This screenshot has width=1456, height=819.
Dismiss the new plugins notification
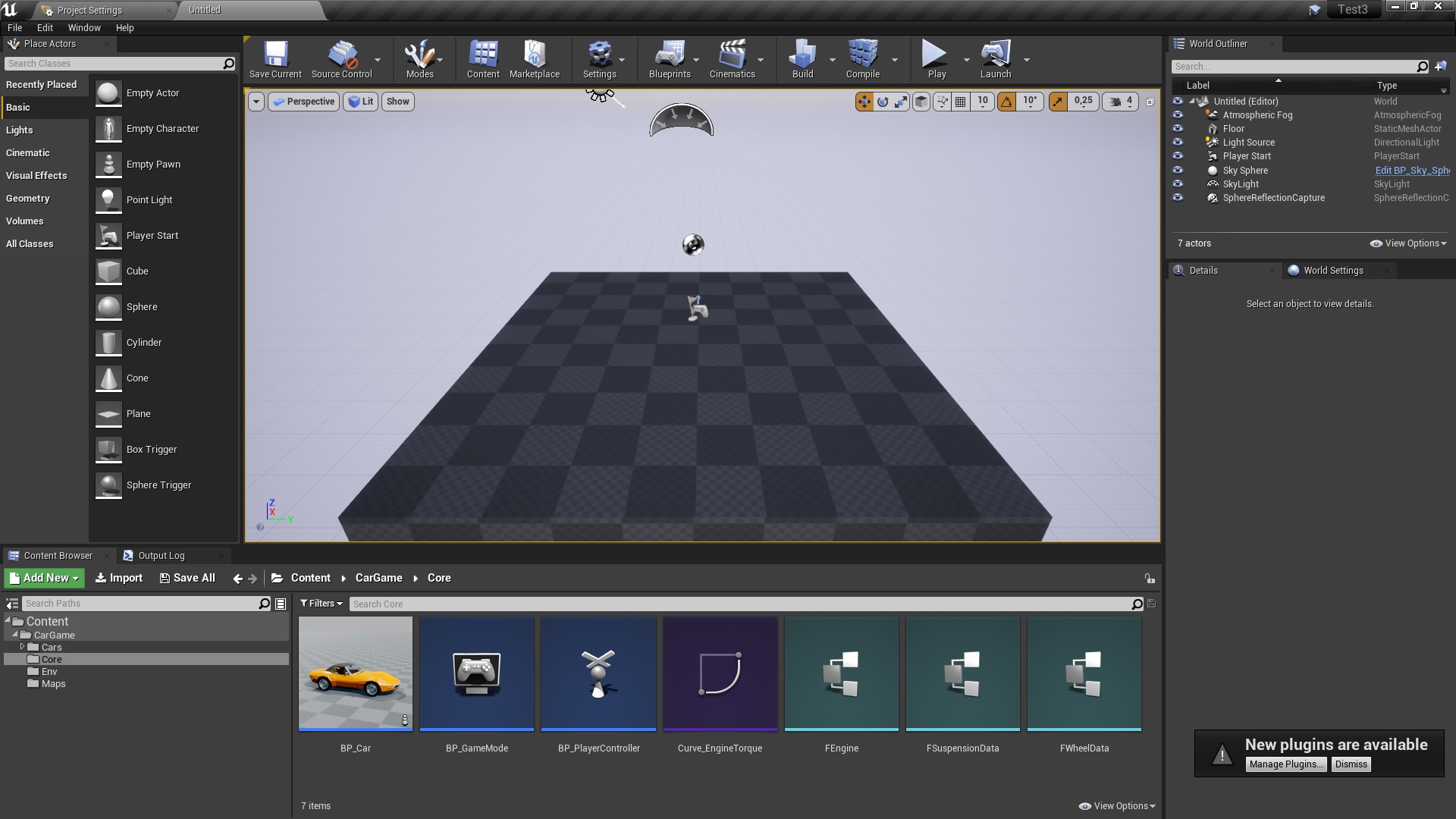(x=1351, y=764)
